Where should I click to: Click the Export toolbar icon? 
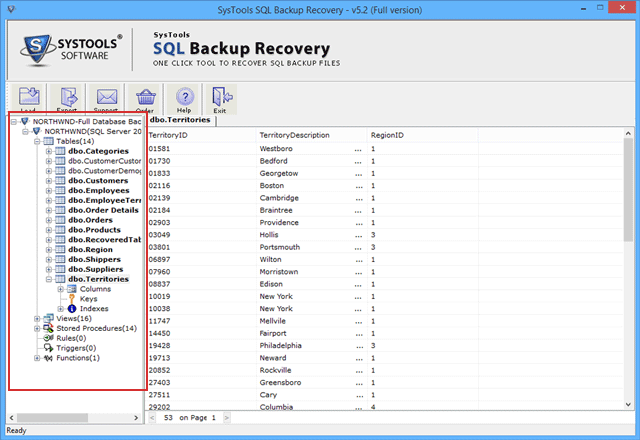coord(67,98)
